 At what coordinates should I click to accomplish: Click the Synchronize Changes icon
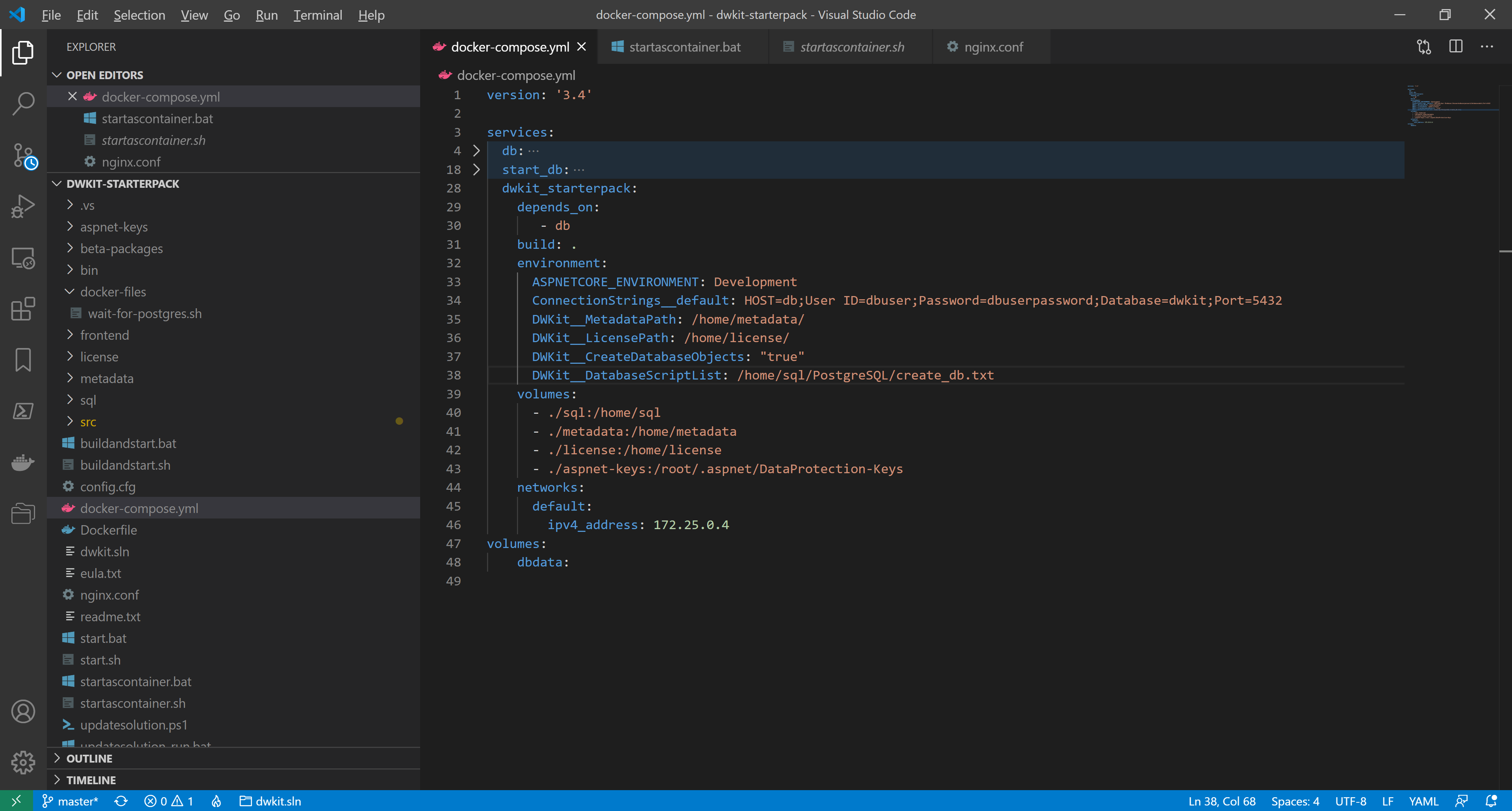pyautogui.click(x=121, y=801)
